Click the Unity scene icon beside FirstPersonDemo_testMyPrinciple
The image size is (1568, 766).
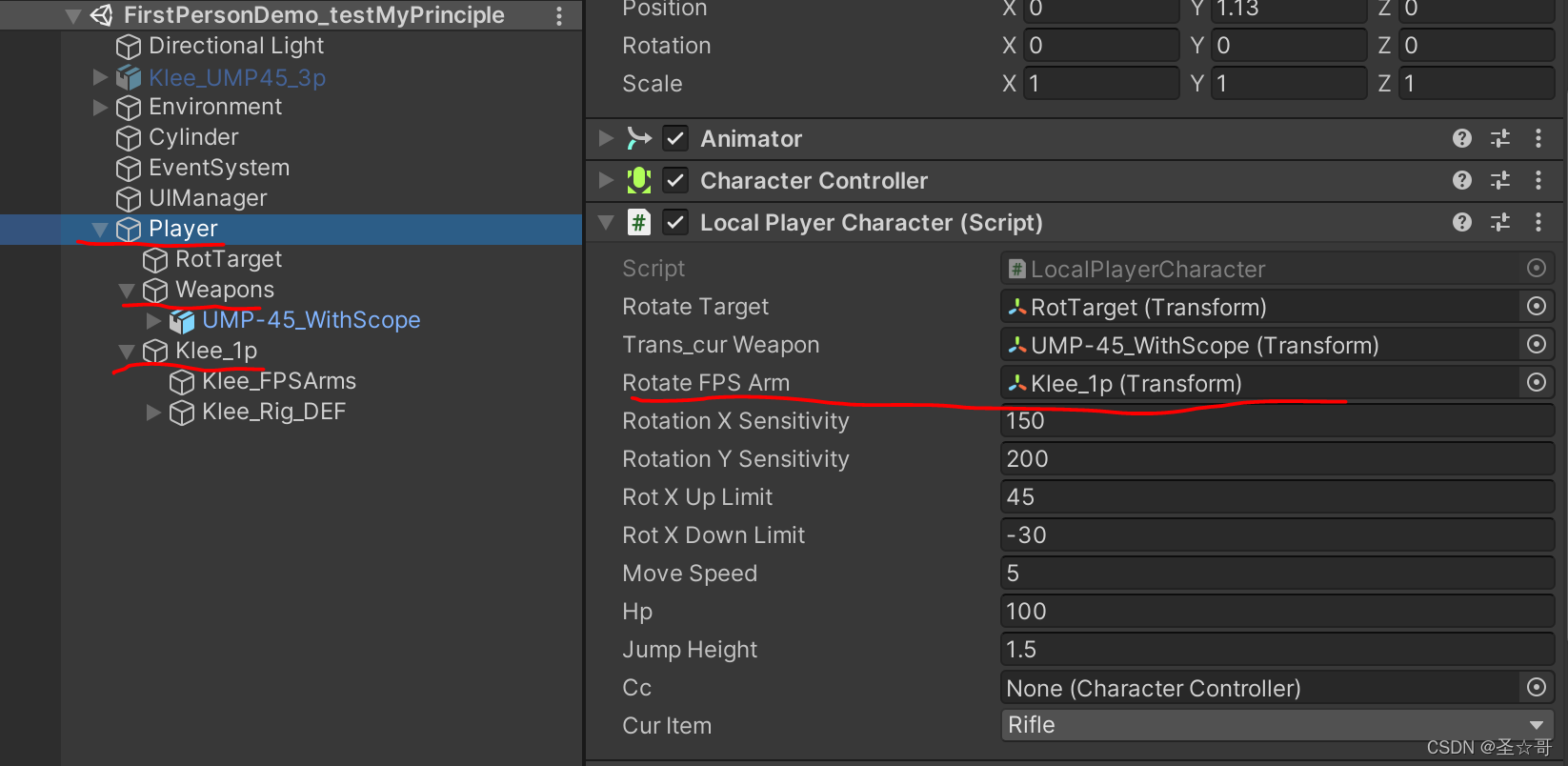click(101, 15)
